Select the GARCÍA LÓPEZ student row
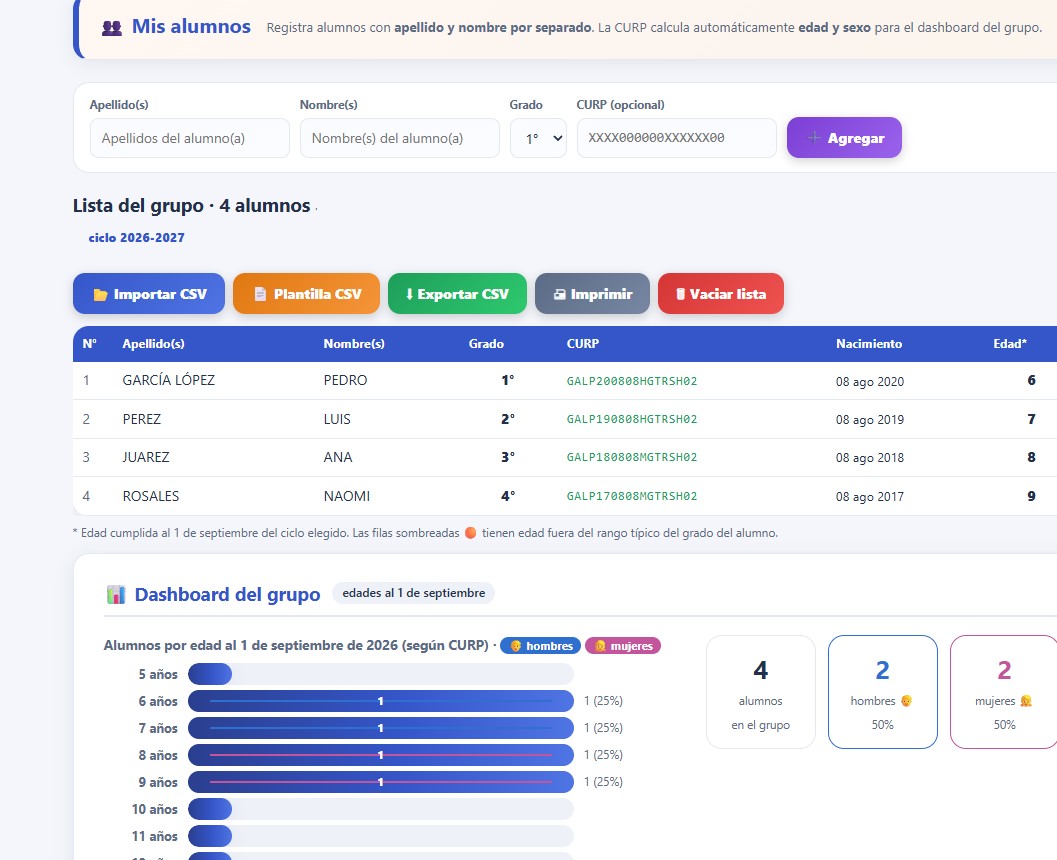The image size is (1057, 860). click(x=565, y=381)
